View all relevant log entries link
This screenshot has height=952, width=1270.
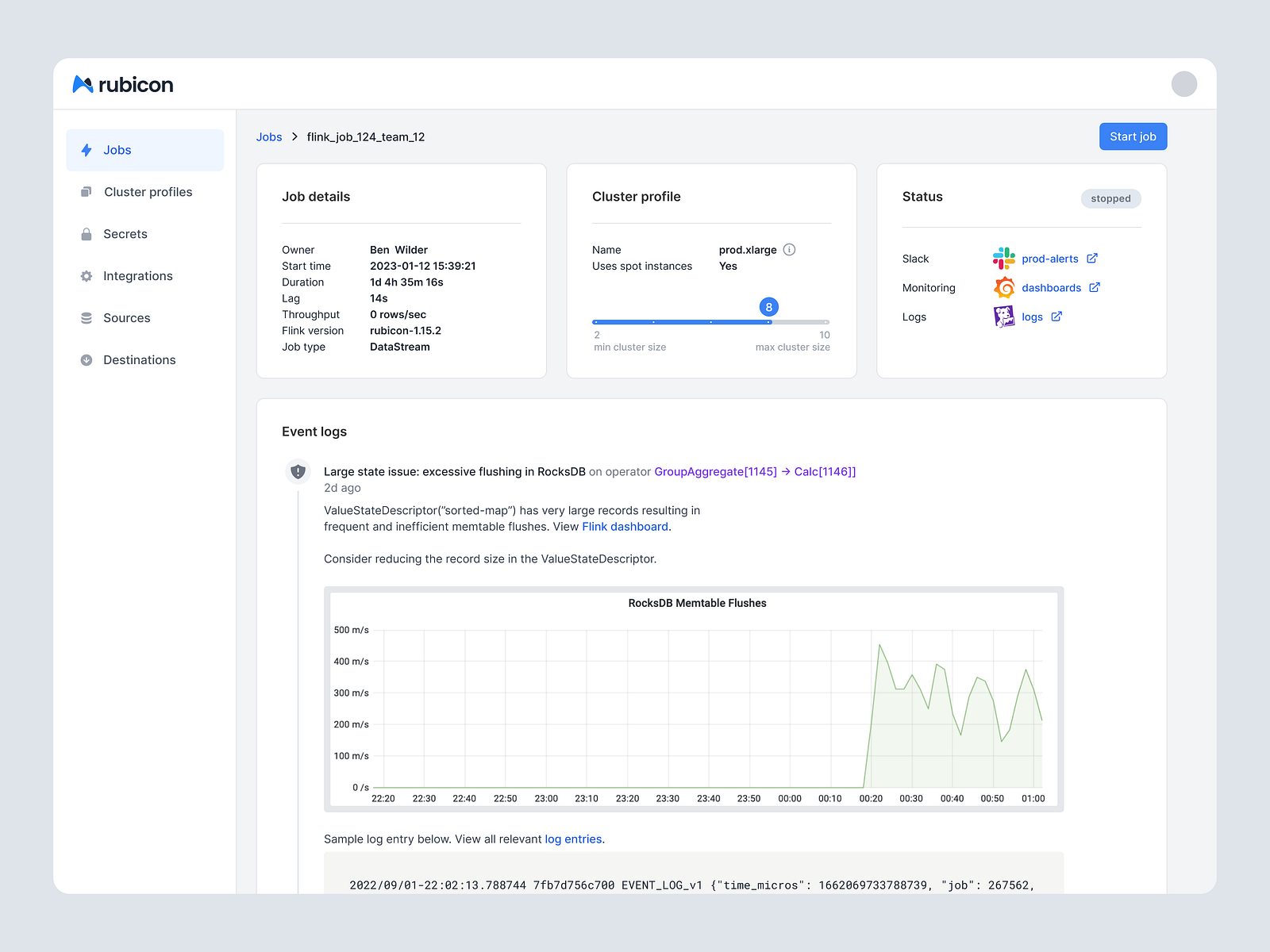pos(573,839)
